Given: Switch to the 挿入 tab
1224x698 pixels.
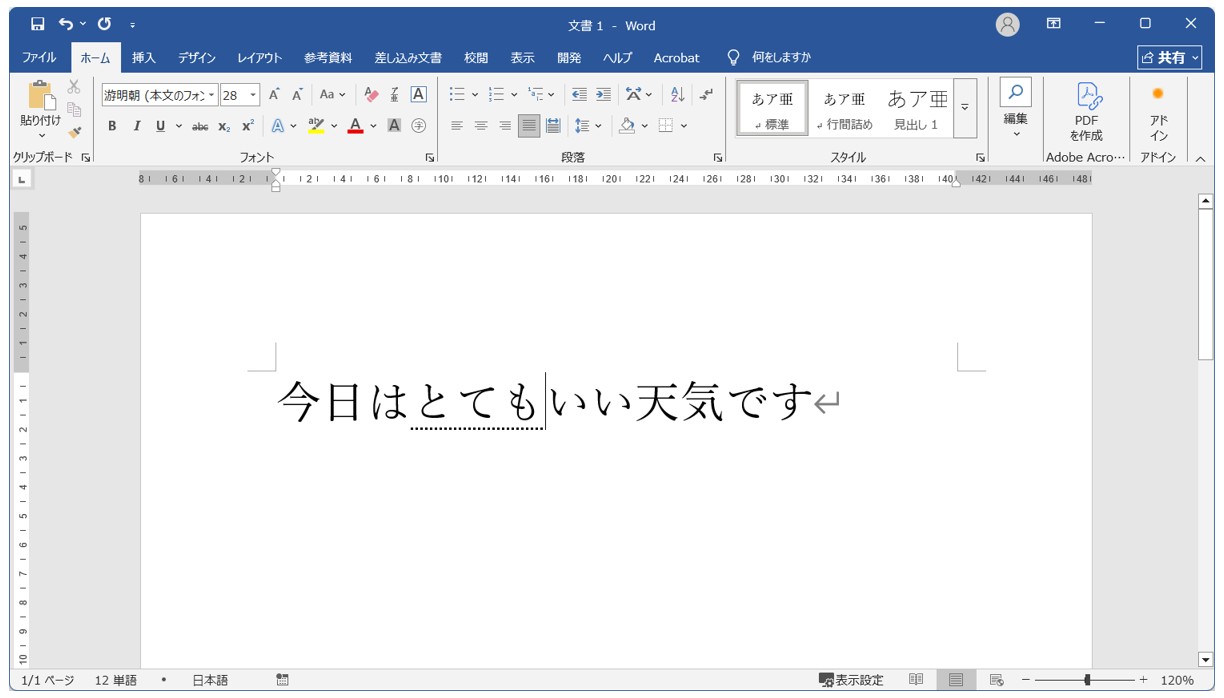Looking at the screenshot, I should (144, 58).
